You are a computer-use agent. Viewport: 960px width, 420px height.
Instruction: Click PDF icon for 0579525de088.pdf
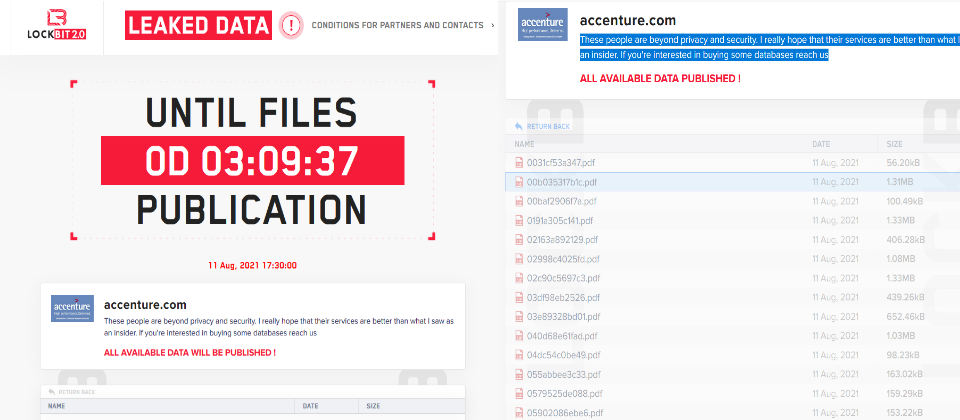pyautogui.click(x=519, y=393)
